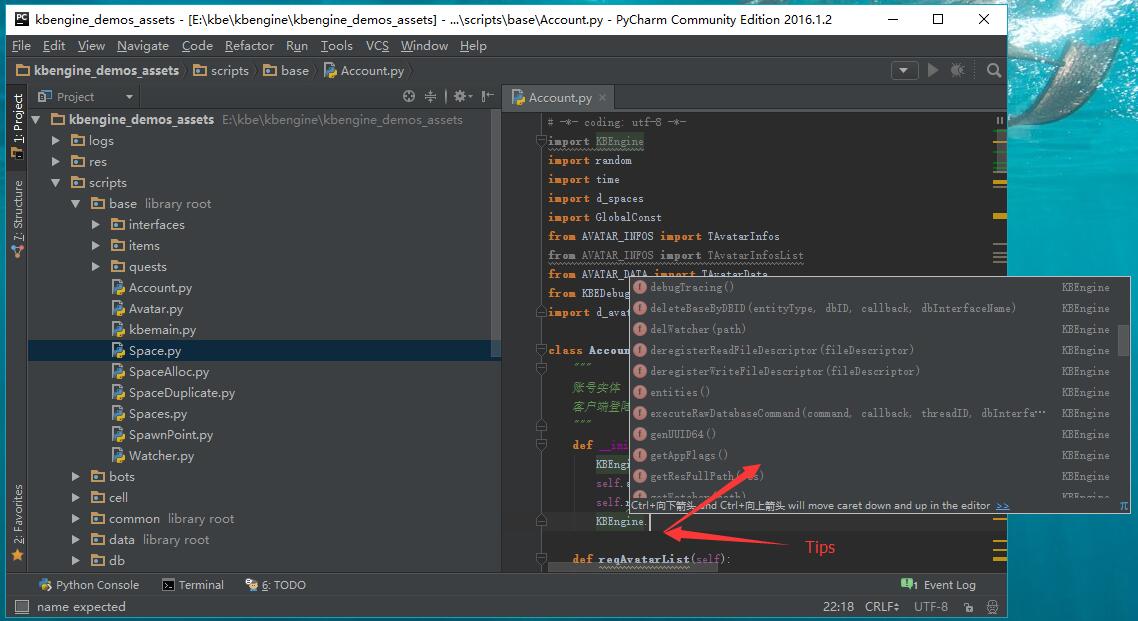Expand the res folder

click(x=56, y=162)
